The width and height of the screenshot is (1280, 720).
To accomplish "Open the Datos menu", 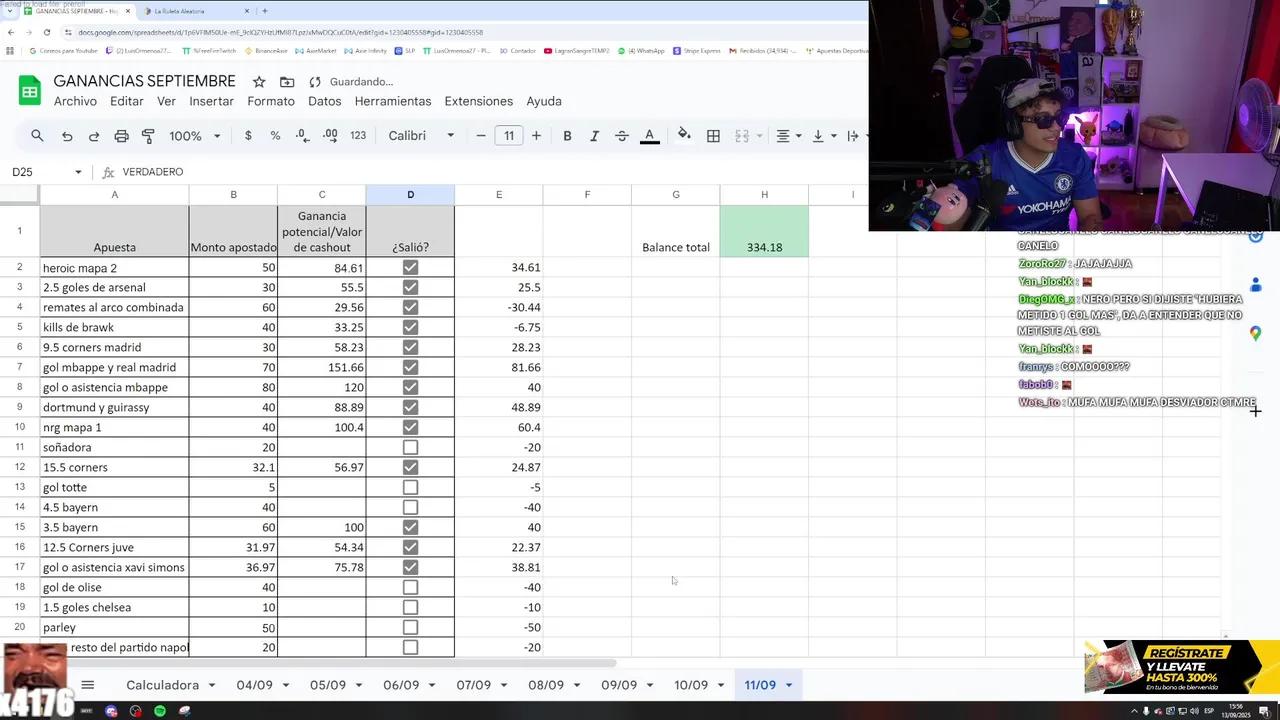I will (x=325, y=101).
